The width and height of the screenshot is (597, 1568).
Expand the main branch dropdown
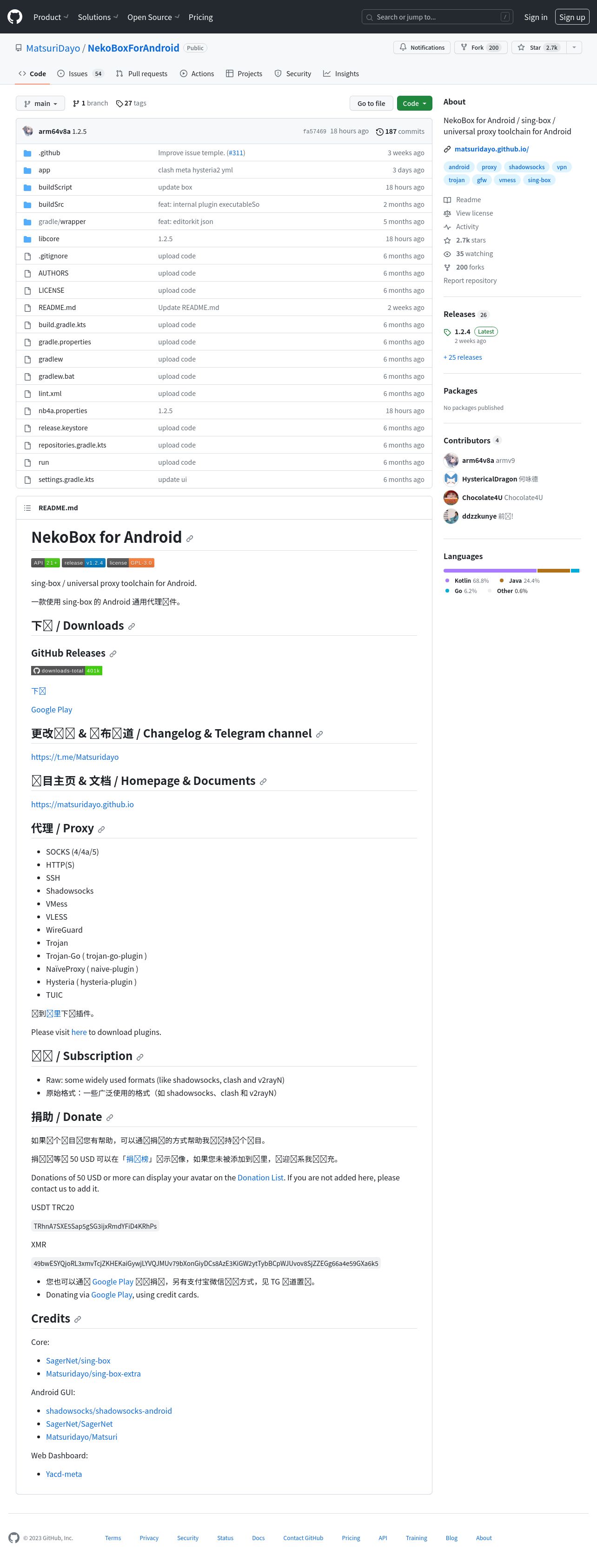click(x=40, y=104)
